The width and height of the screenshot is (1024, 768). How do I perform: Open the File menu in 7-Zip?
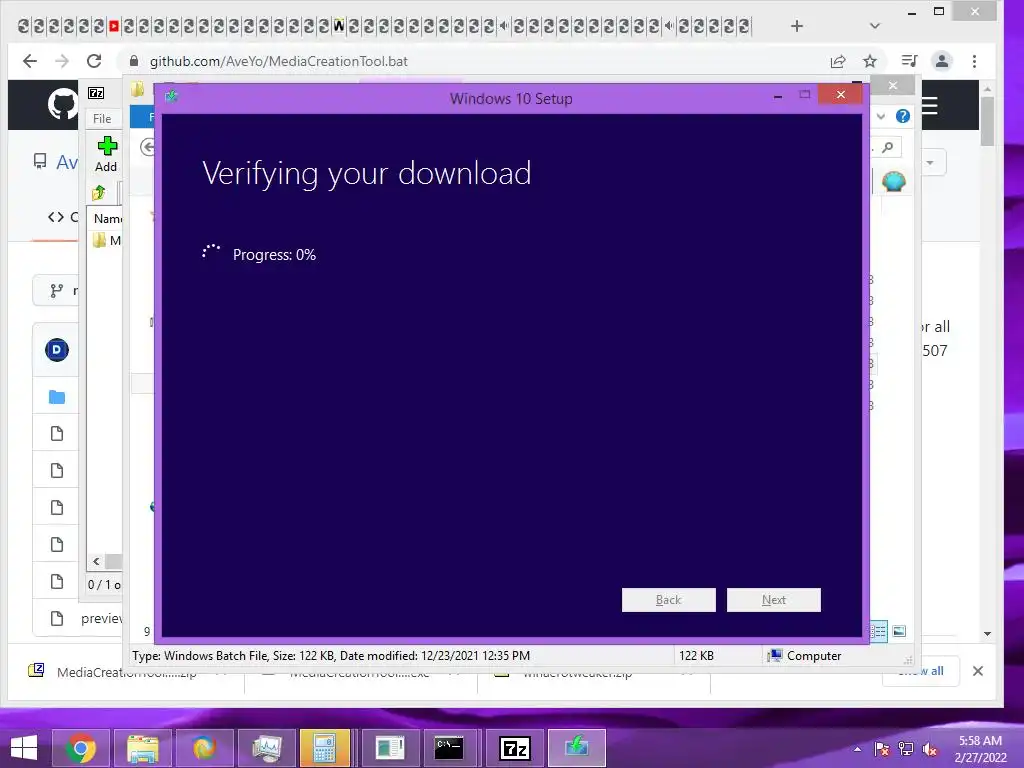coord(102,118)
